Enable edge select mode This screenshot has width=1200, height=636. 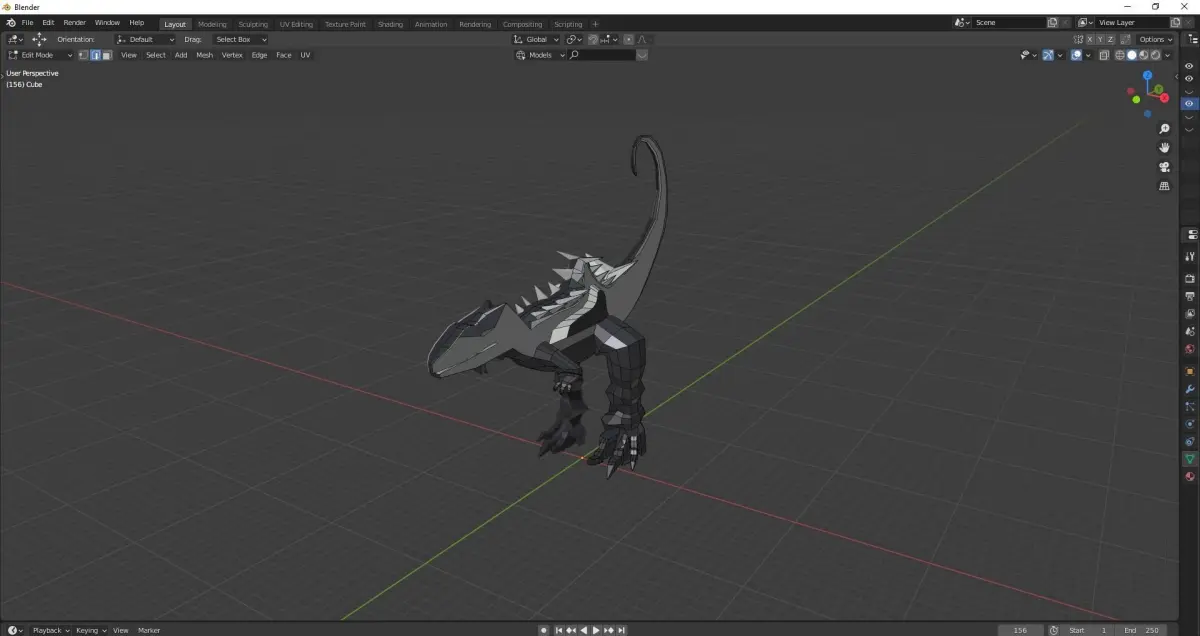coord(95,55)
